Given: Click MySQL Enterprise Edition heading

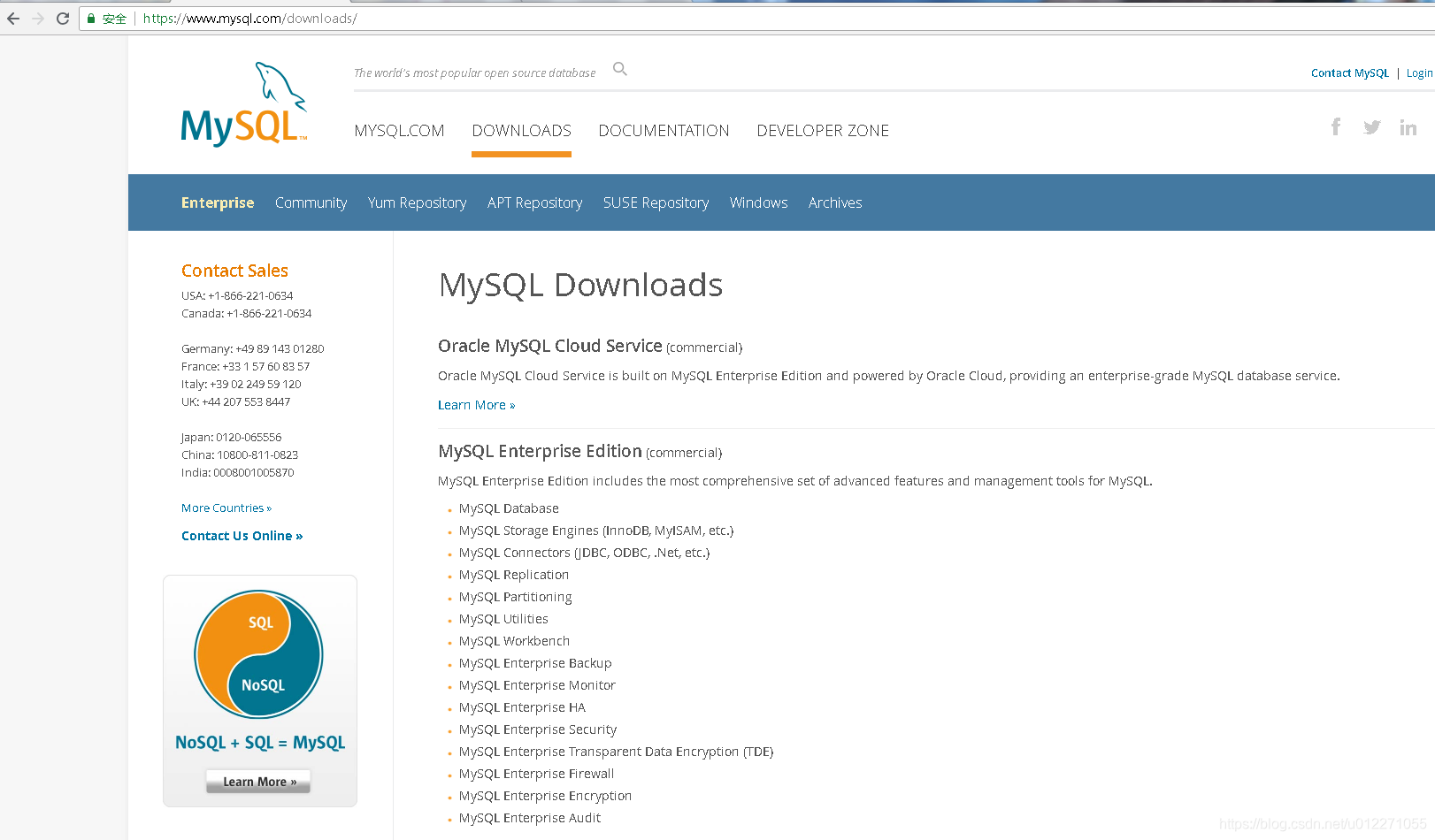Looking at the screenshot, I should coord(540,451).
